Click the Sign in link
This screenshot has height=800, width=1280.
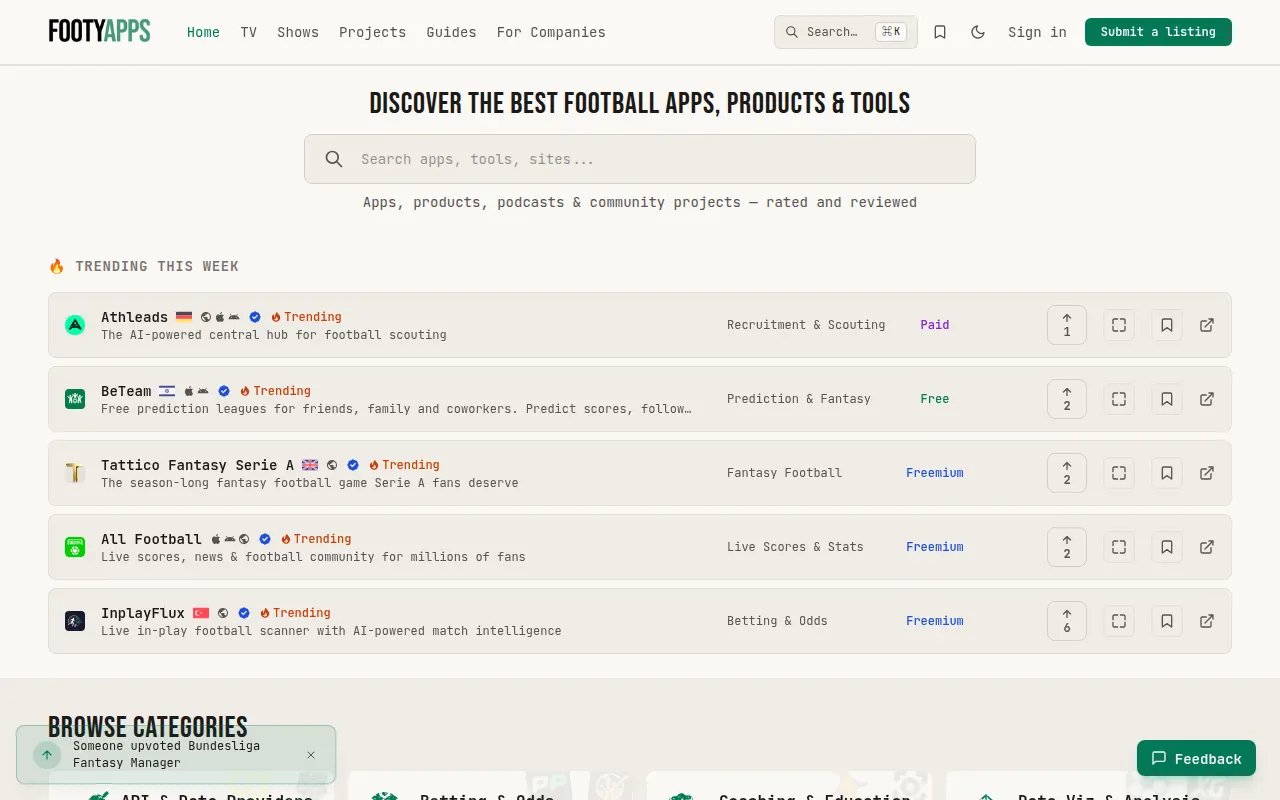pyautogui.click(x=1037, y=32)
